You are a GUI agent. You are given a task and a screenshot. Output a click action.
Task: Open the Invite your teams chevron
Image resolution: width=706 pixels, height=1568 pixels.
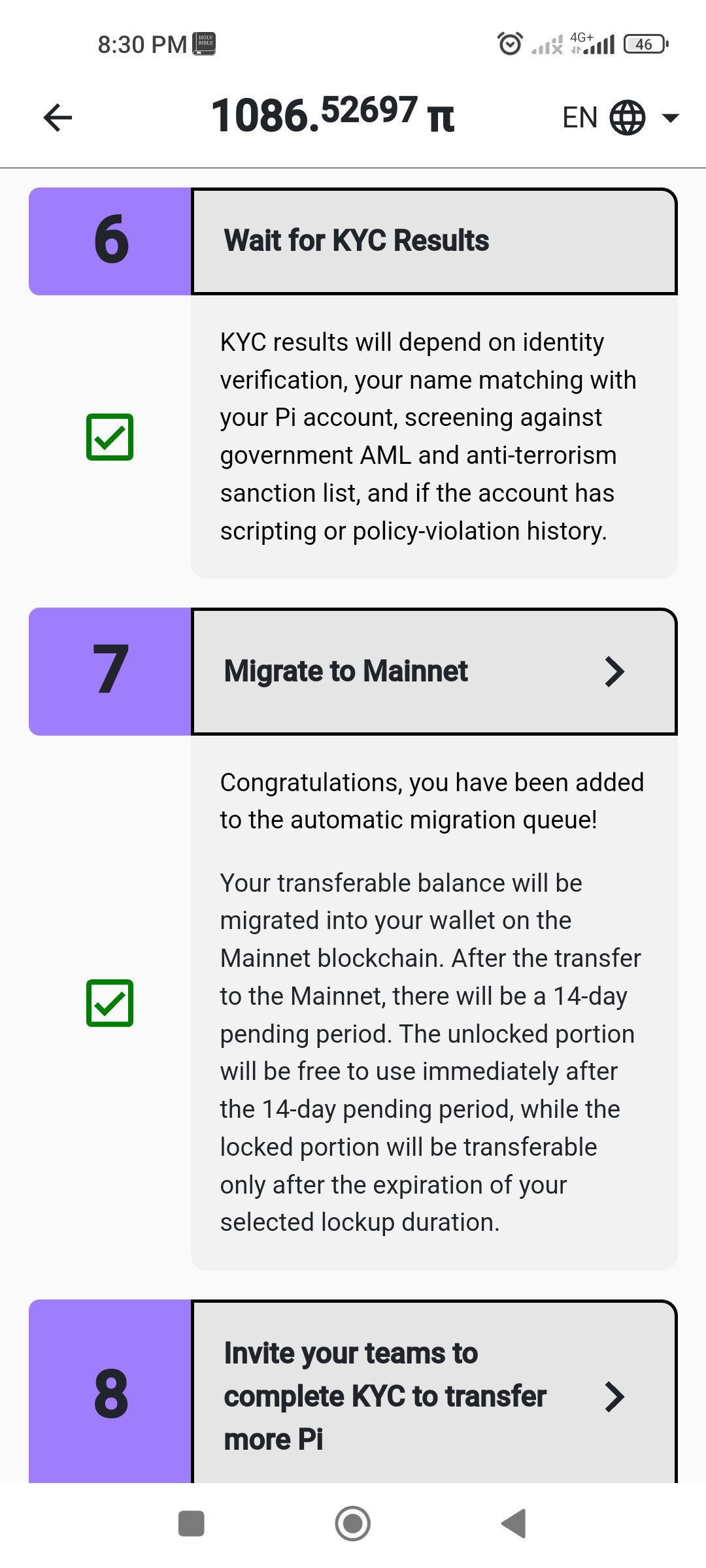(x=614, y=1397)
